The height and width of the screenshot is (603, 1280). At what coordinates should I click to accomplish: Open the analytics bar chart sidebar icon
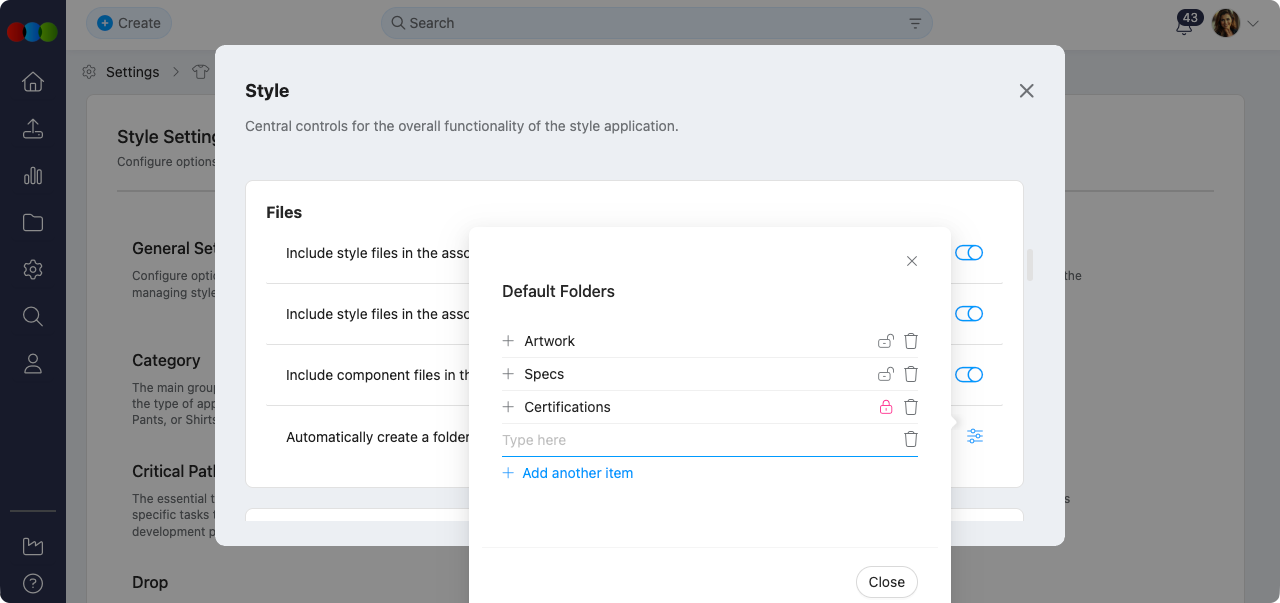(33, 176)
